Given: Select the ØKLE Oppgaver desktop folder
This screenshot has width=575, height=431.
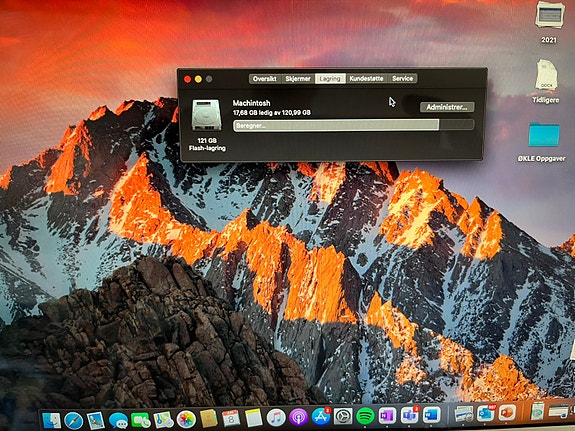Looking at the screenshot, I should [x=543, y=135].
